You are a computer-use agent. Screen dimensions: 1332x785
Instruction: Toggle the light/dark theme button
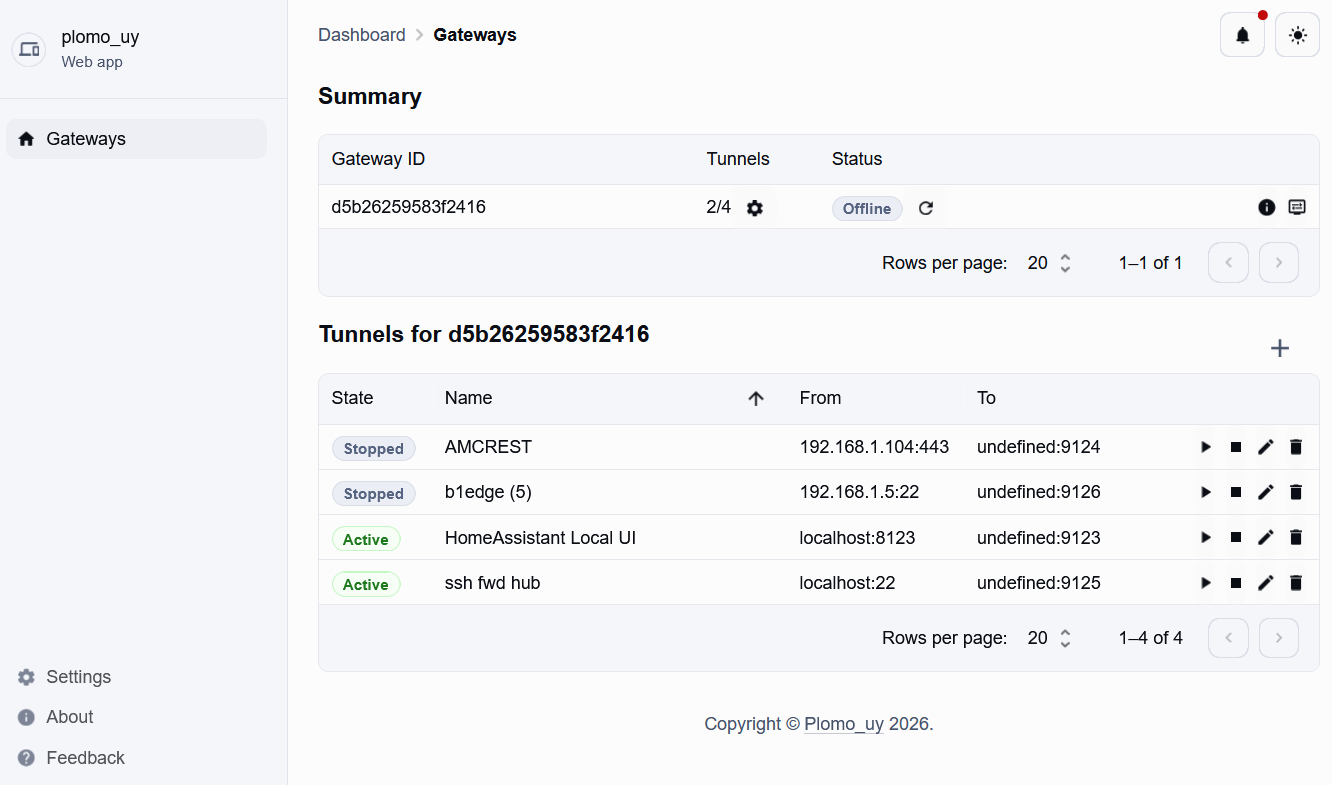[x=1297, y=36]
